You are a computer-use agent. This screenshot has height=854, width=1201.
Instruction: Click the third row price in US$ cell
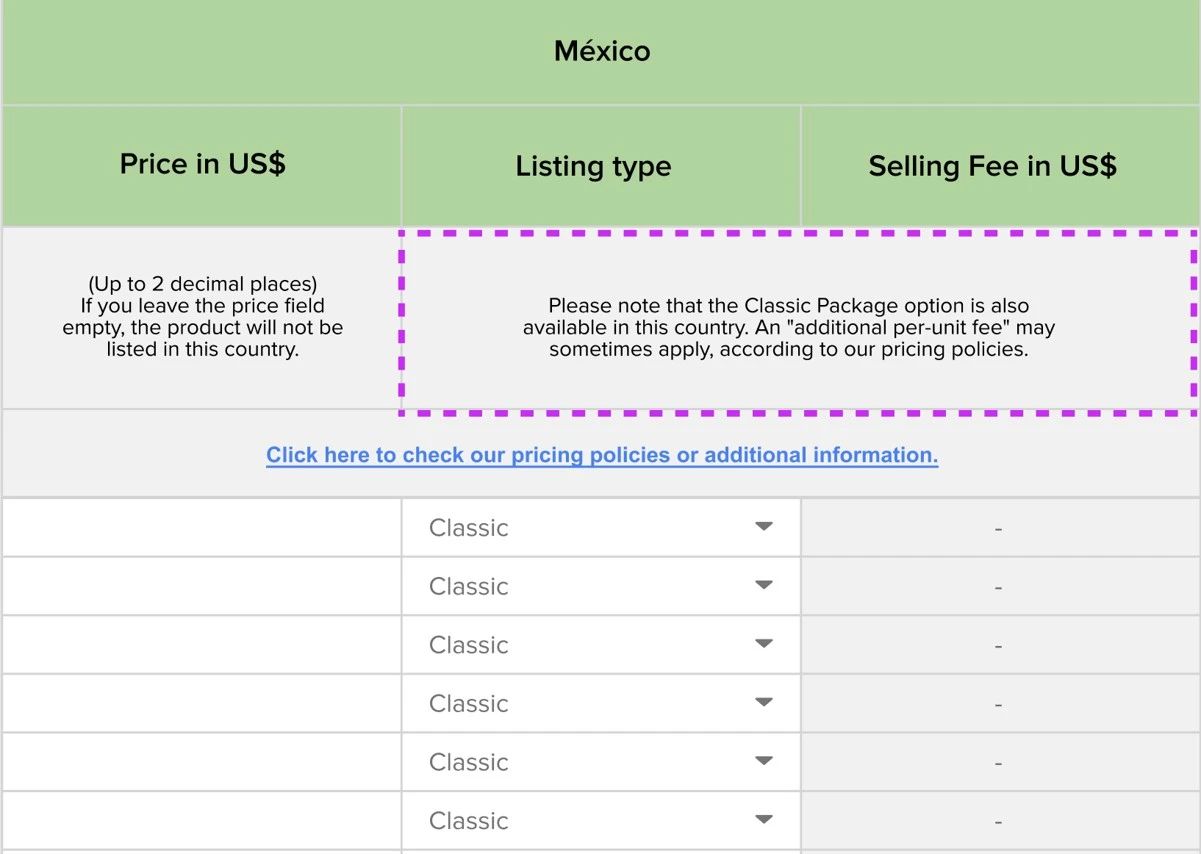[201, 645]
